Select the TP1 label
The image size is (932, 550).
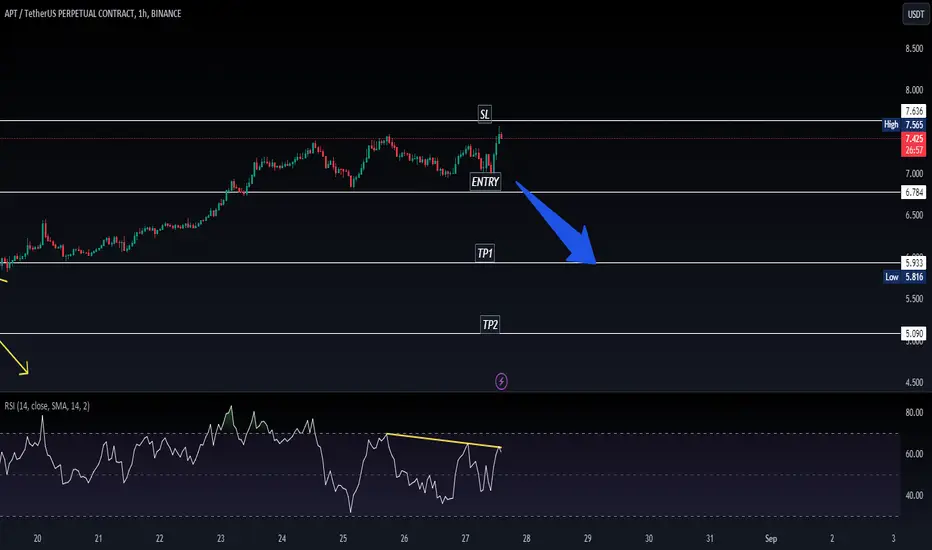(x=484, y=253)
